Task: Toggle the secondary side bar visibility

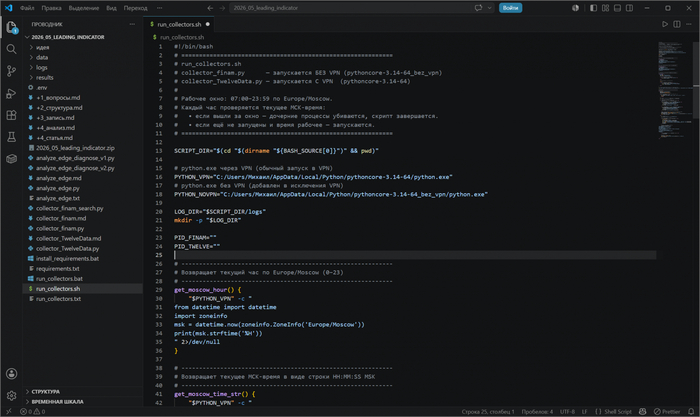Action: 629,8
